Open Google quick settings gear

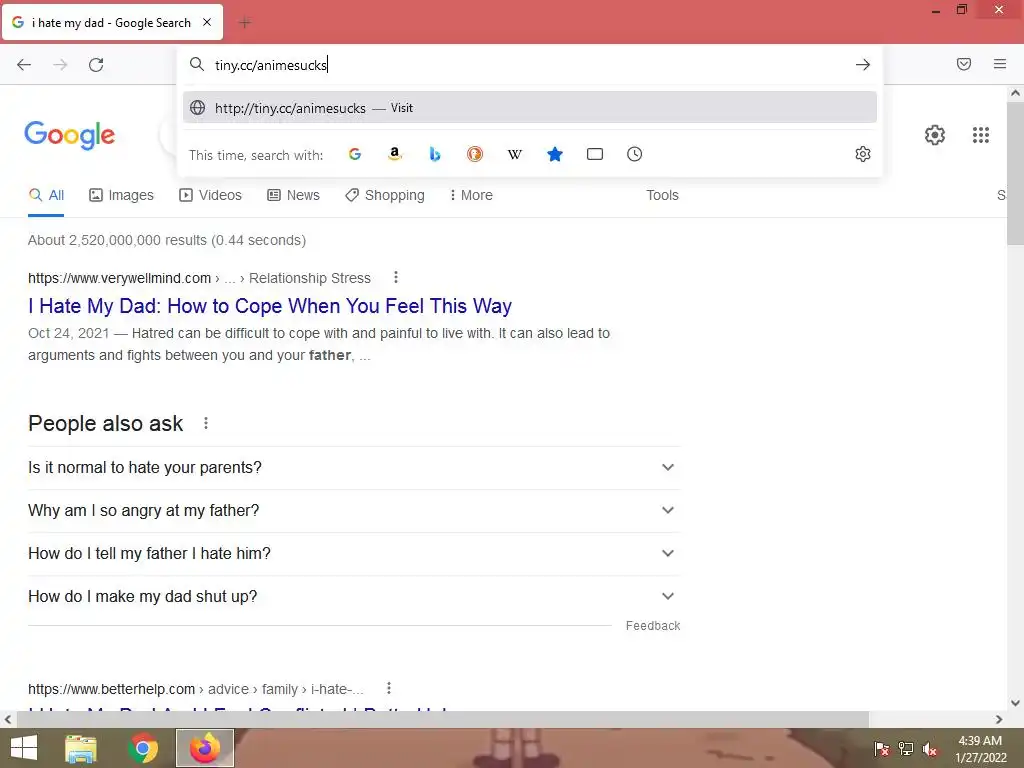click(935, 135)
